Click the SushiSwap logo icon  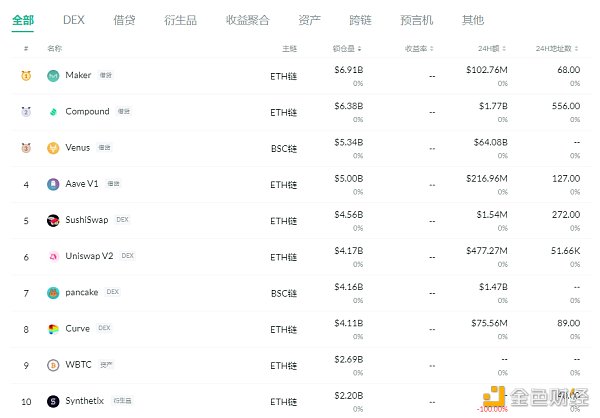53,220
